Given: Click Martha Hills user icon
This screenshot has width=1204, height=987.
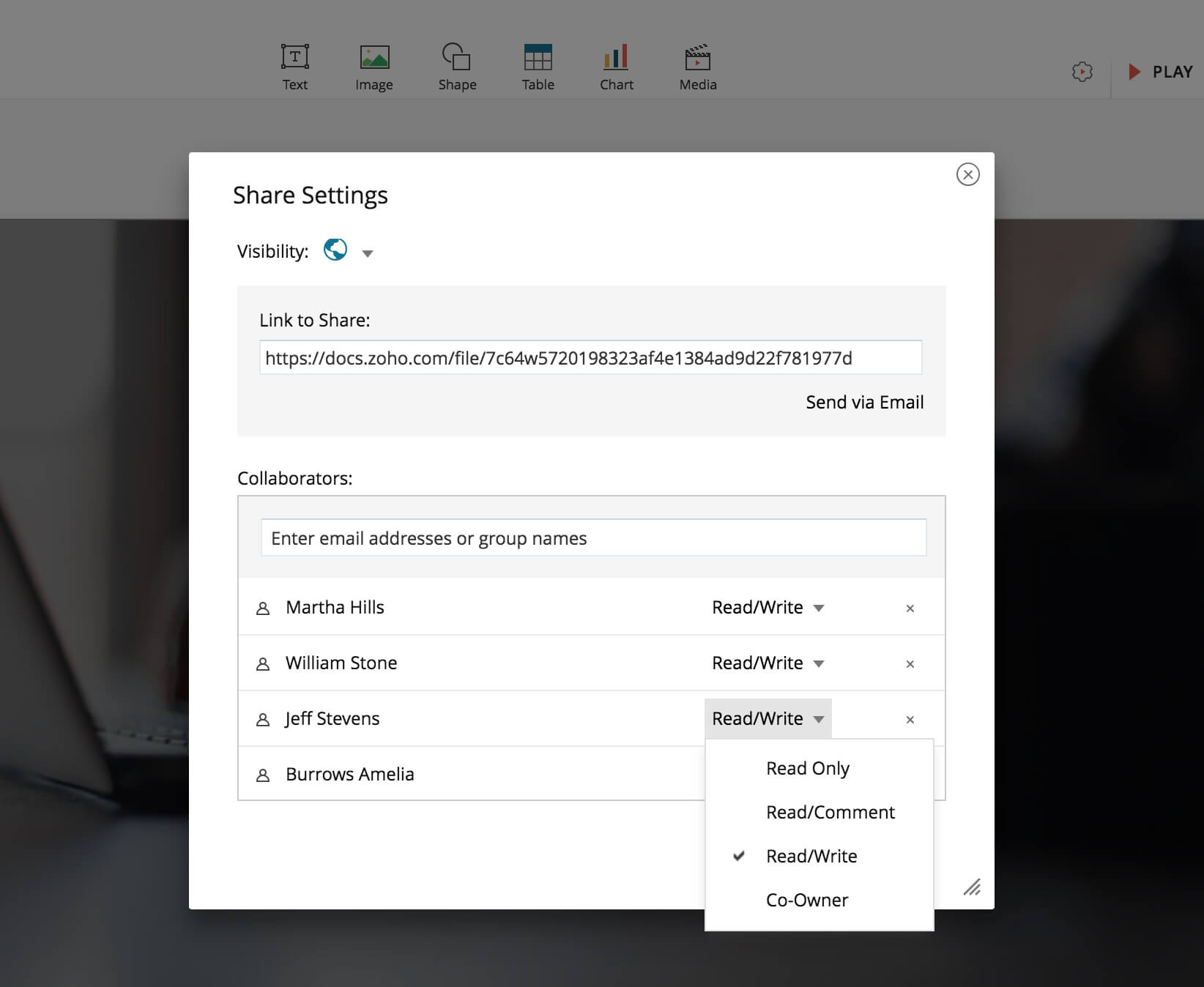Looking at the screenshot, I should coord(263,608).
